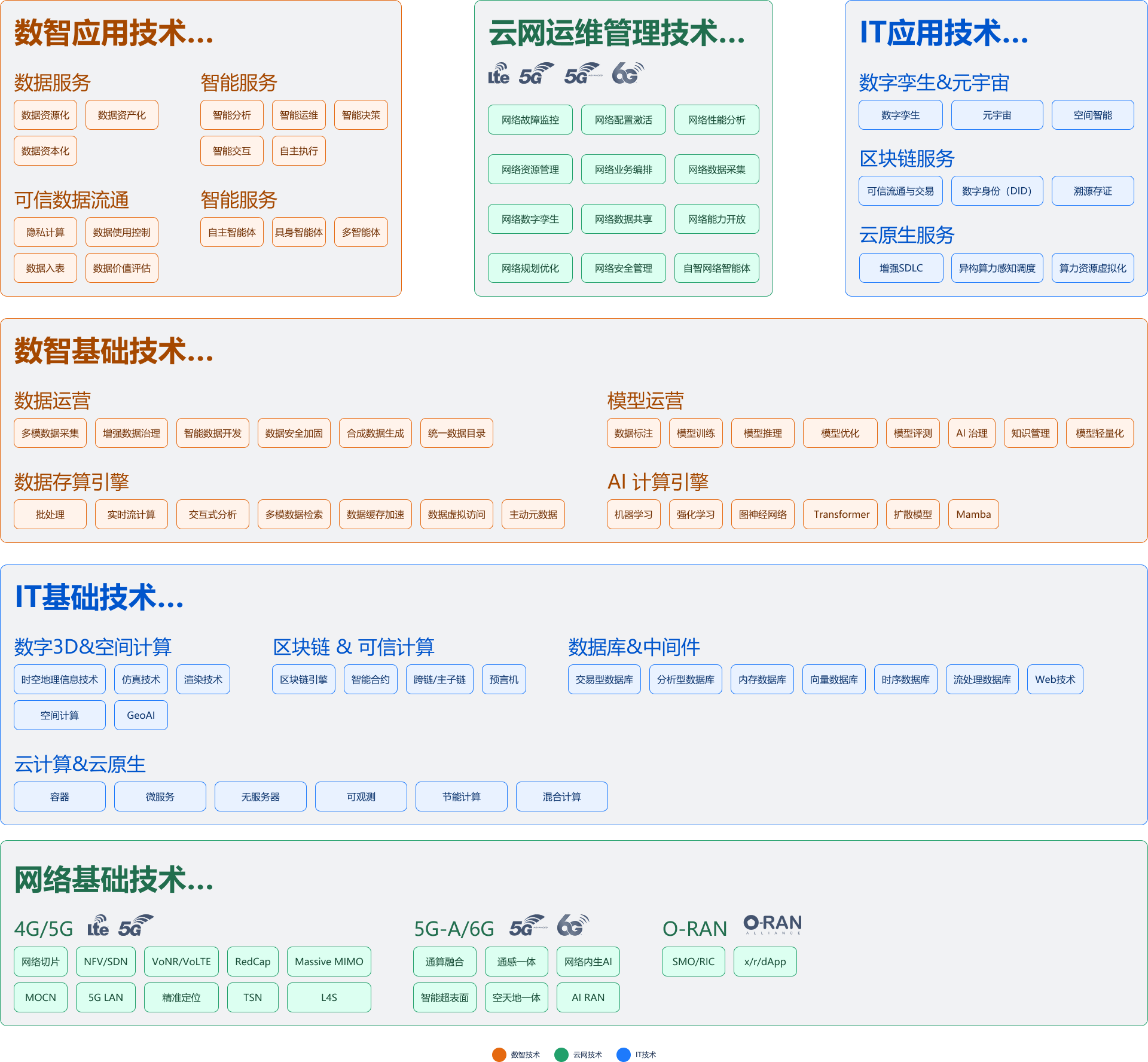
Task: Select the Massive MIMO tag
Action: [329, 962]
